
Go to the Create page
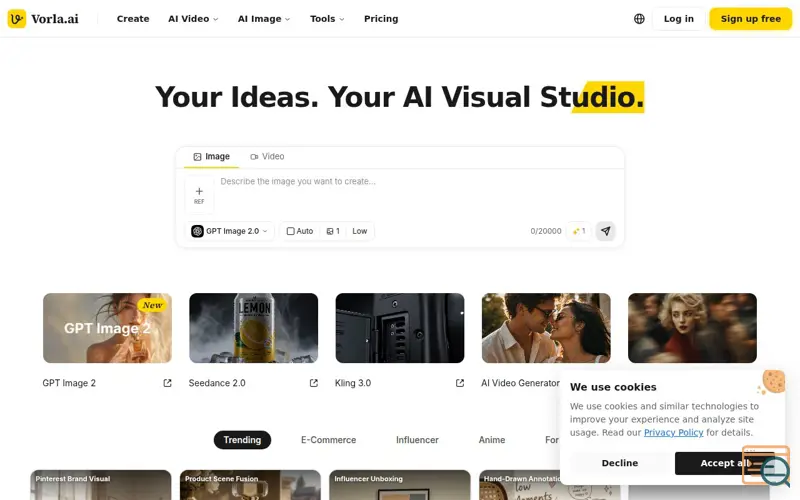[133, 19]
